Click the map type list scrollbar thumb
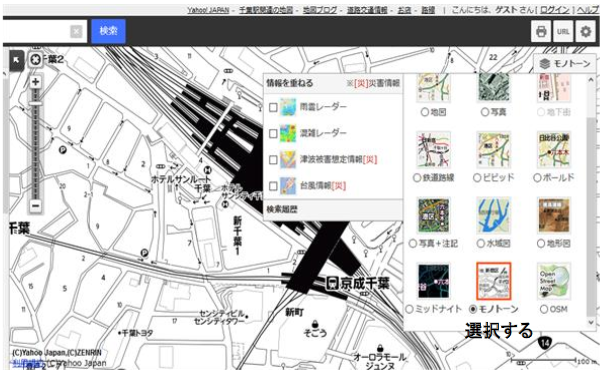This screenshot has height=377, width=604. coord(591,216)
